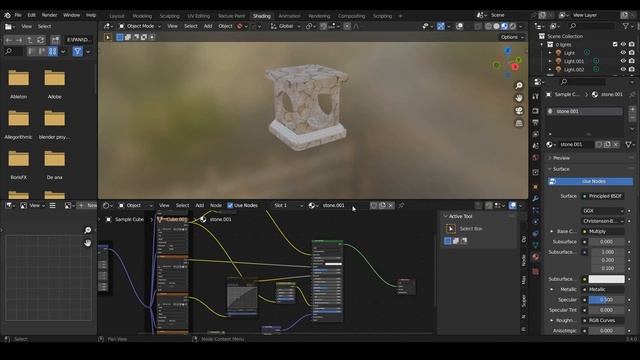Screen dimensions: 640x360
Task: Click the image editor zoom magnifier icon
Action: point(87,231)
